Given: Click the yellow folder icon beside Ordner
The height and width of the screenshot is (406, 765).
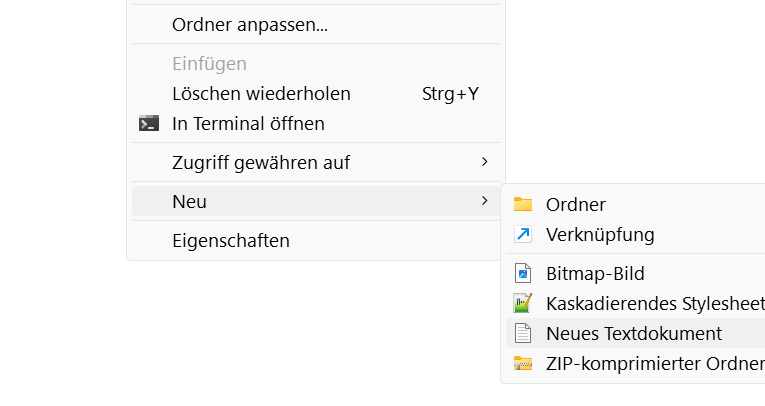Looking at the screenshot, I should 523,205.
